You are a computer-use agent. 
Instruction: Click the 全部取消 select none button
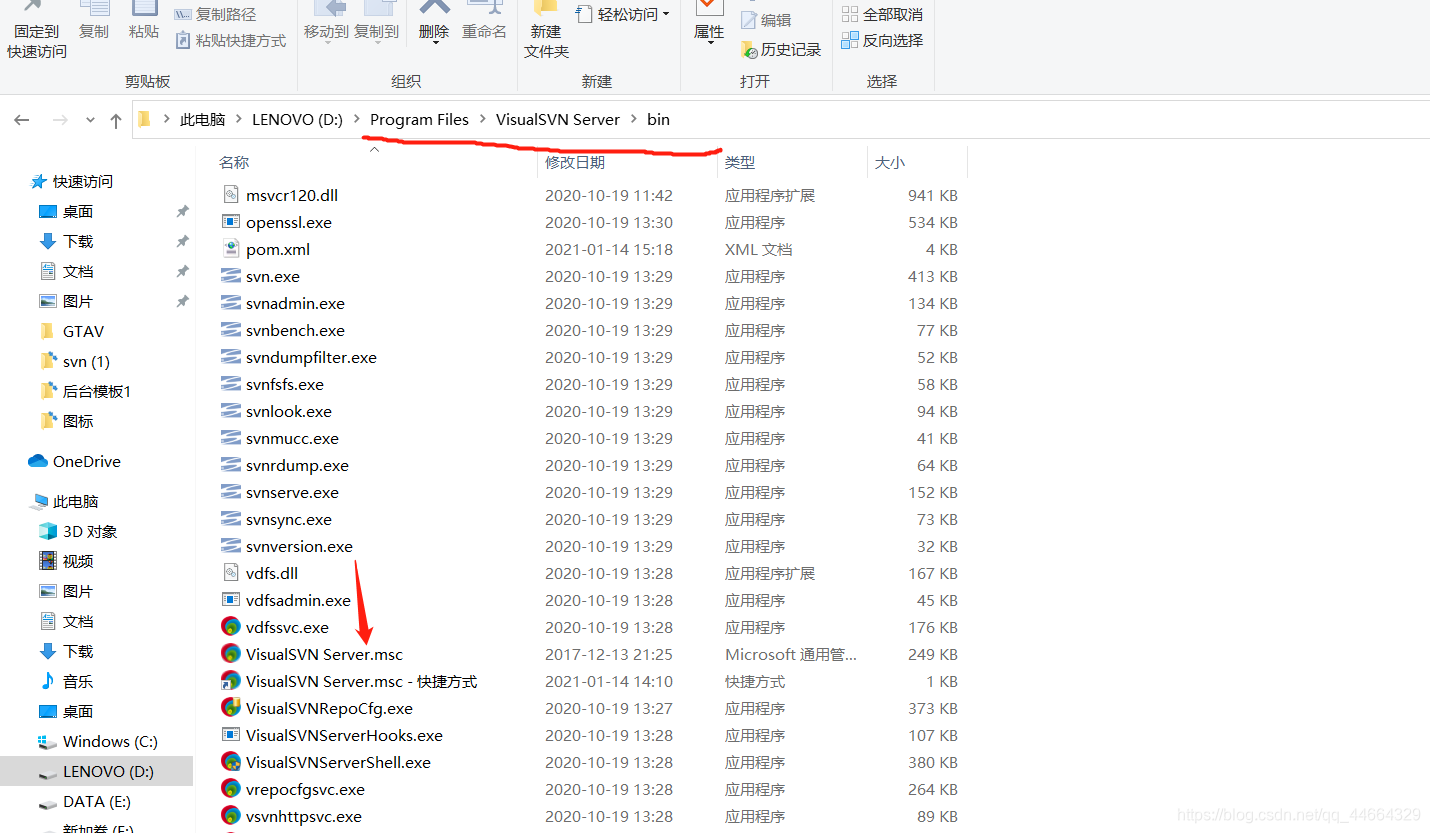pyautogui.click(x=882, y=14)
